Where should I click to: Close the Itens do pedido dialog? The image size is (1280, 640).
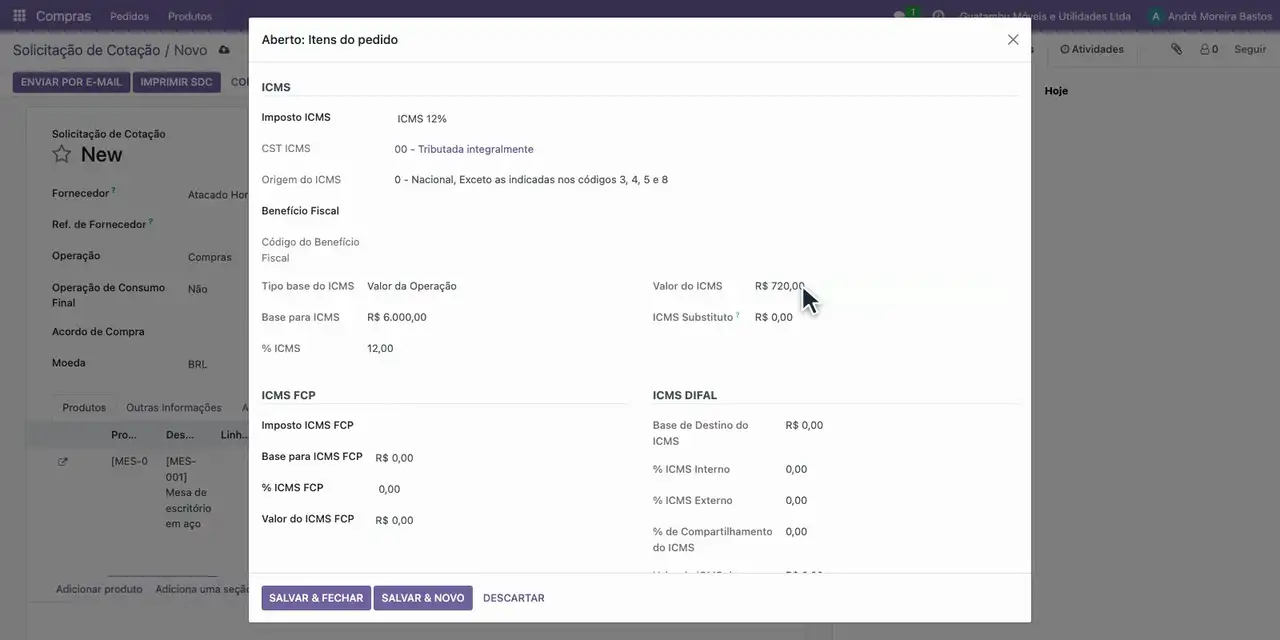click(1013, 40)
